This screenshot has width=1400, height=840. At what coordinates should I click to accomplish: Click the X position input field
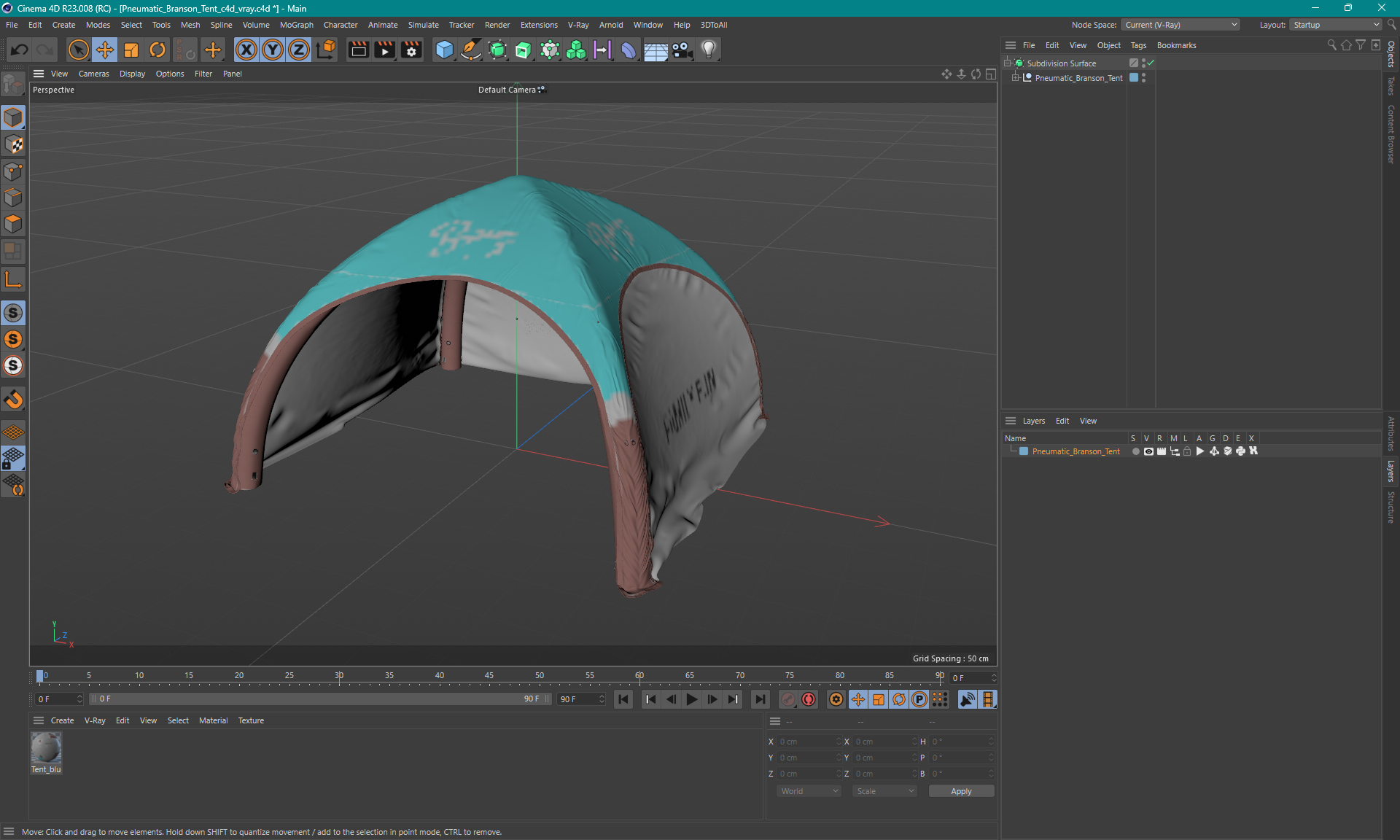click(x=808, y=742)
